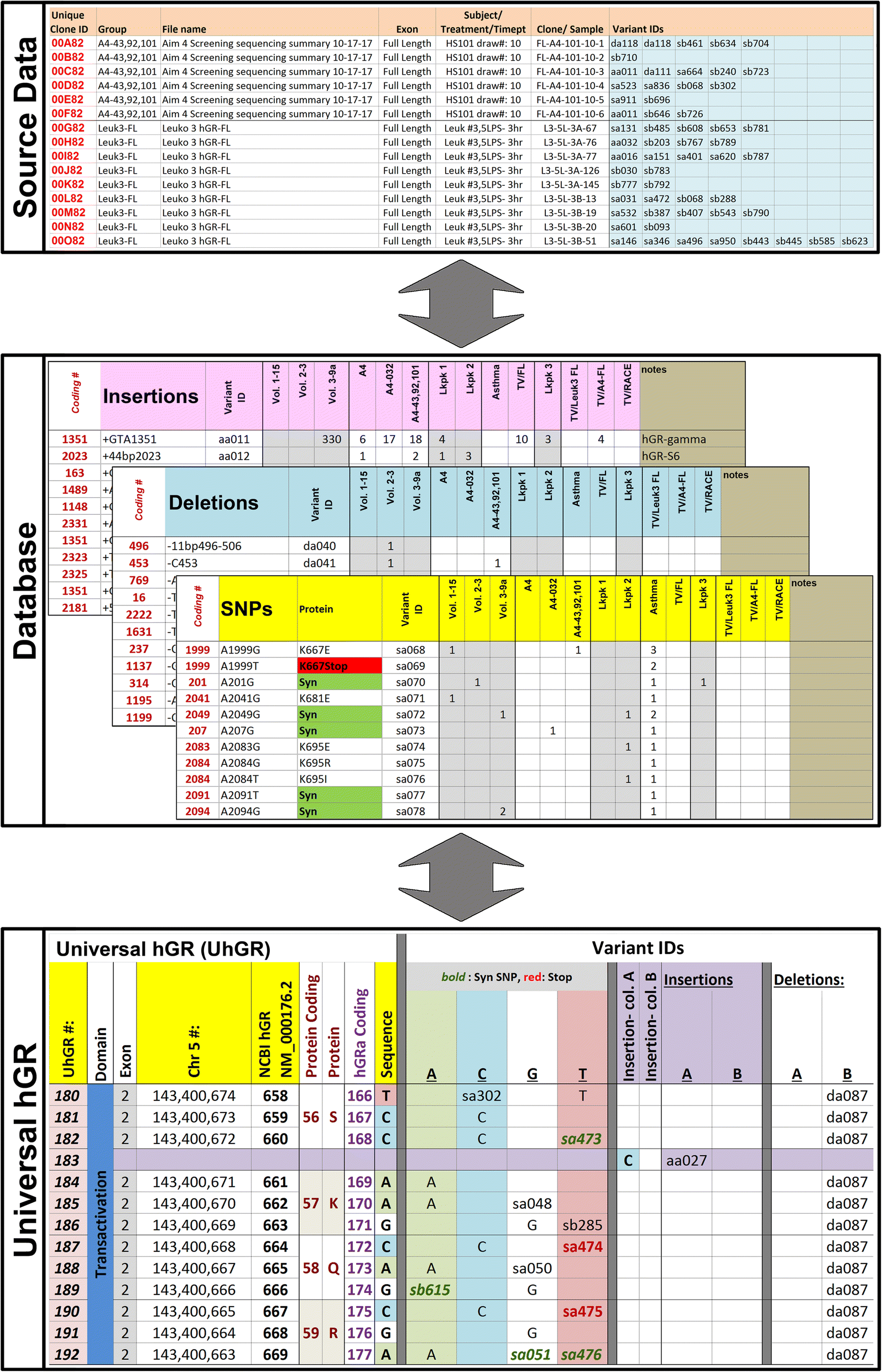Click variant ID sb704 in Source Data
Image resolution: width=882 pixels, height=1372 pixels.
click(x=756, y=43)
